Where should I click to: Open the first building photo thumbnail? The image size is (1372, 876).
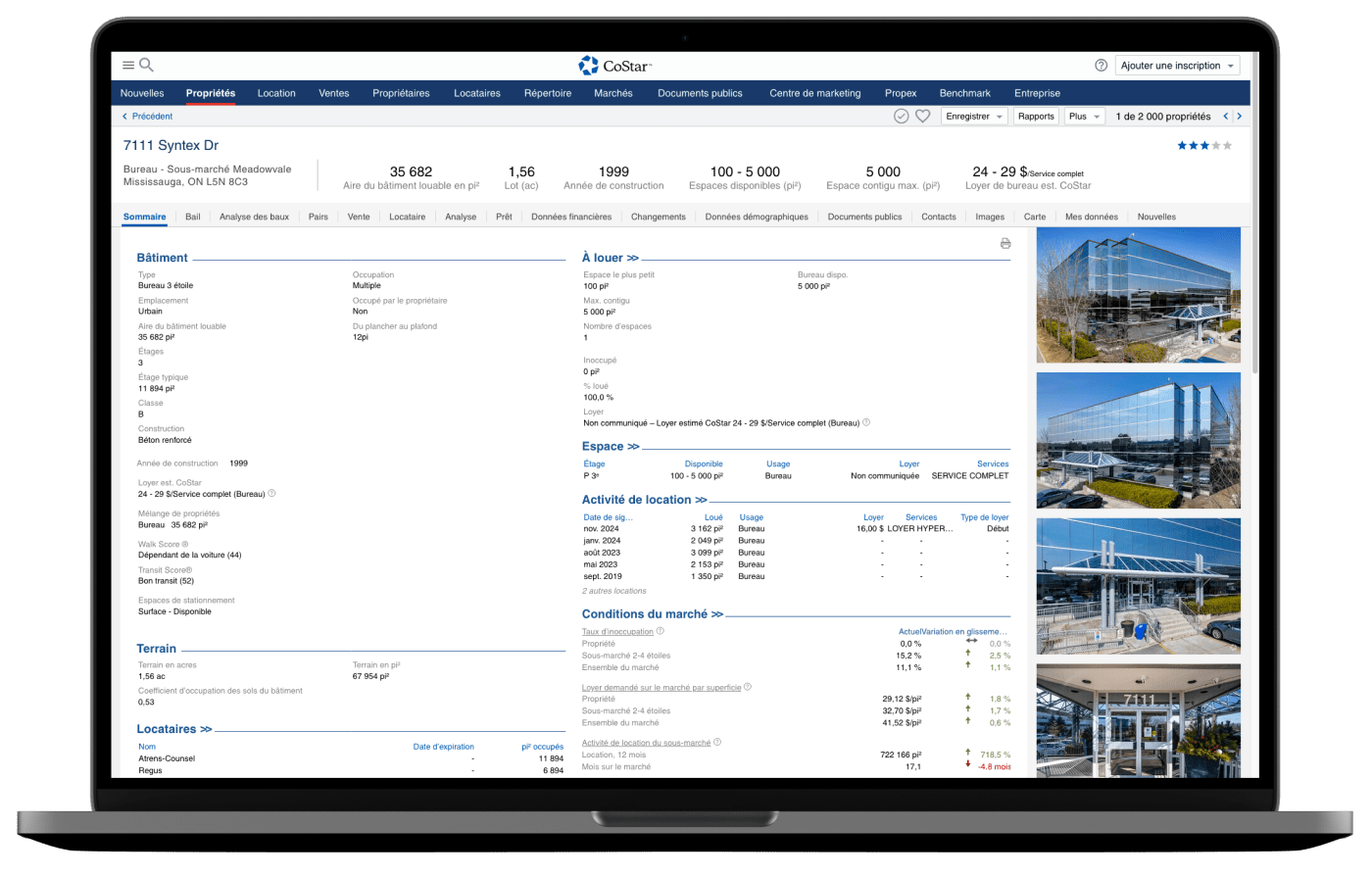pos(1138,295)
